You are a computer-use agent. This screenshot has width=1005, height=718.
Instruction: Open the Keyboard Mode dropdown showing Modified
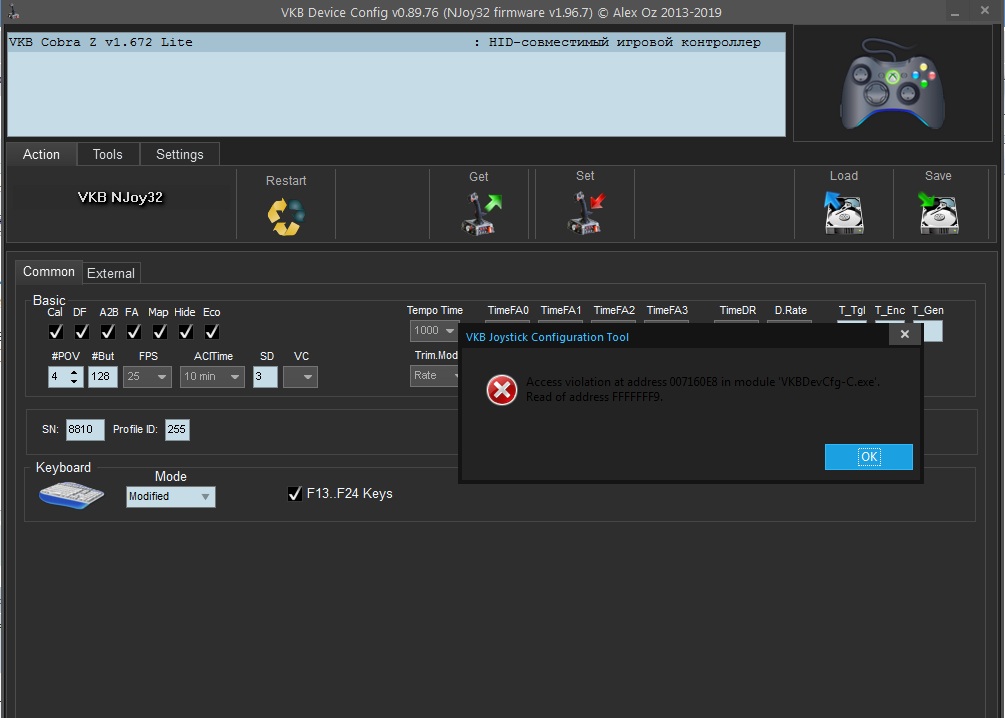pos(170,497)
